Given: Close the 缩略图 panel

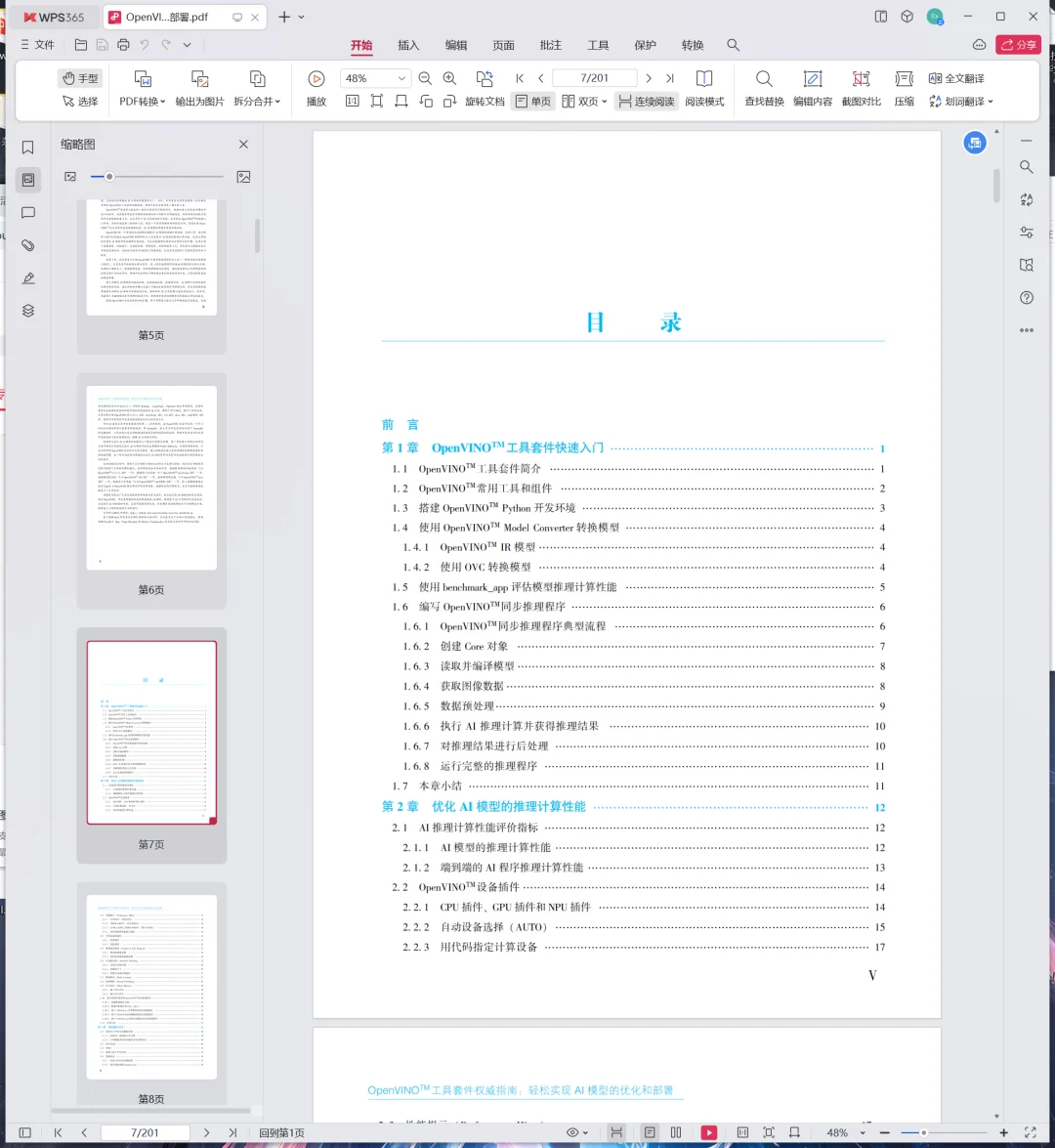Looking at the screenshot, I should coord(244,145).
